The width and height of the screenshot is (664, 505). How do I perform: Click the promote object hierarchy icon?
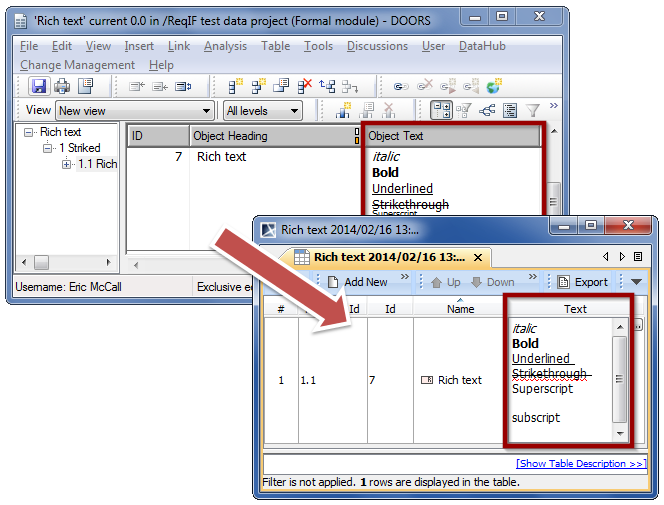coord(327,86)
